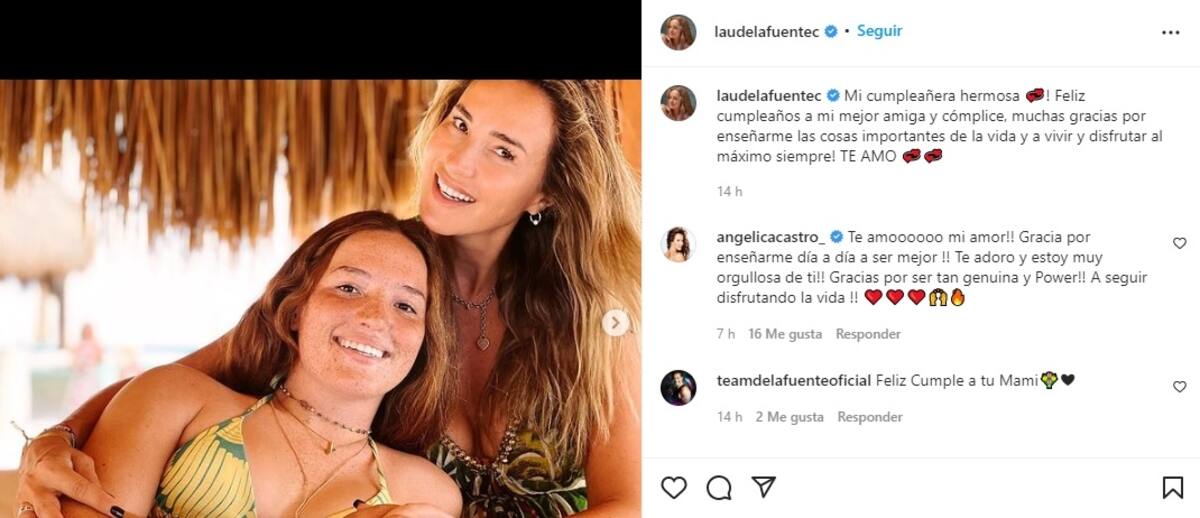
Task: Share the post with the paper plane icon
Action: (763, 487)
